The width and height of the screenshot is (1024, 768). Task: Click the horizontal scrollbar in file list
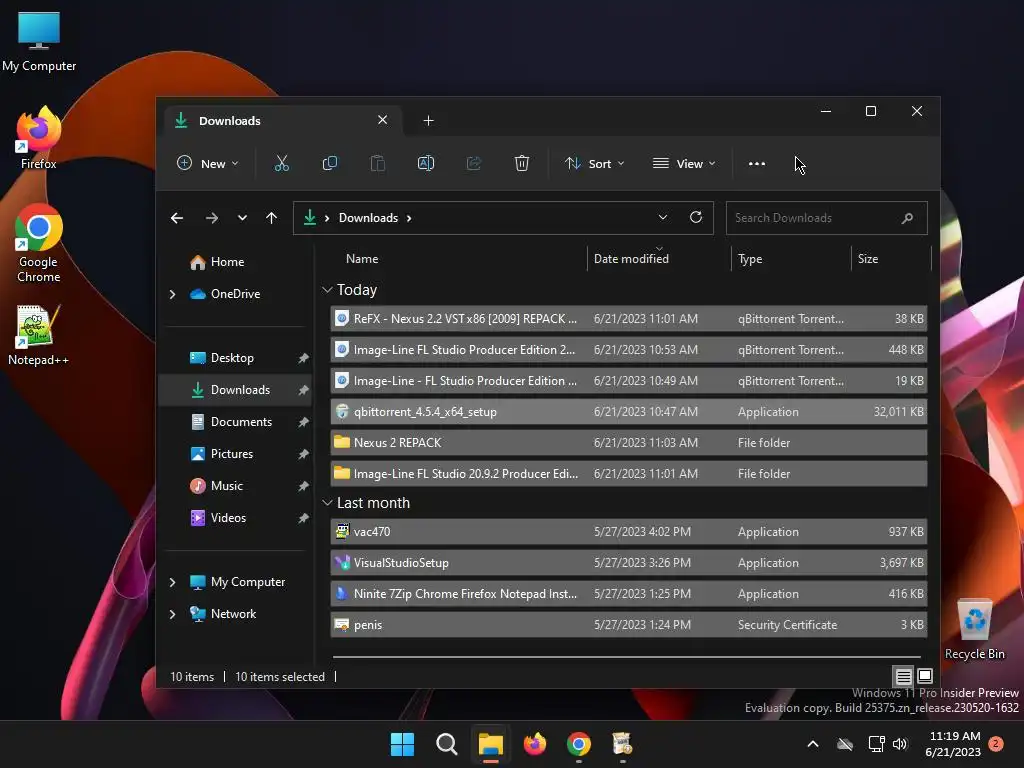tap(626, 656)
